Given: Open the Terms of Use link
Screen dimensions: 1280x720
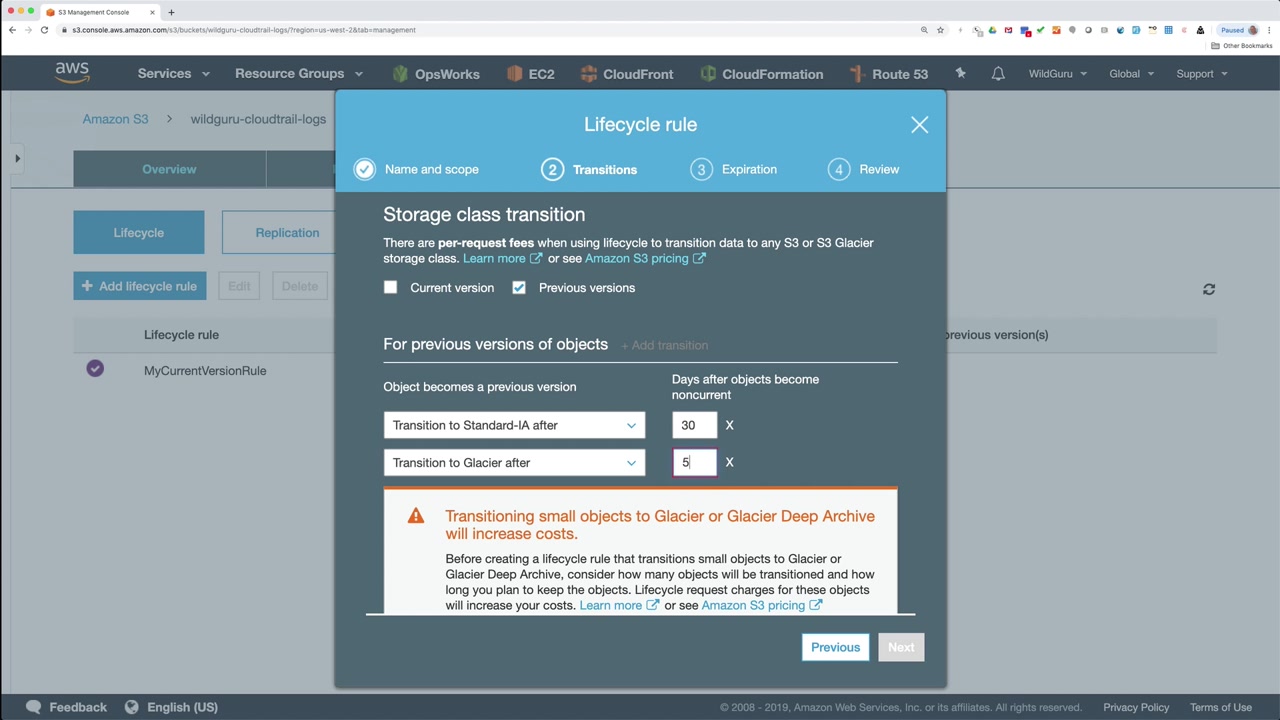Looking at the screenshot, I should point(1221,707).
